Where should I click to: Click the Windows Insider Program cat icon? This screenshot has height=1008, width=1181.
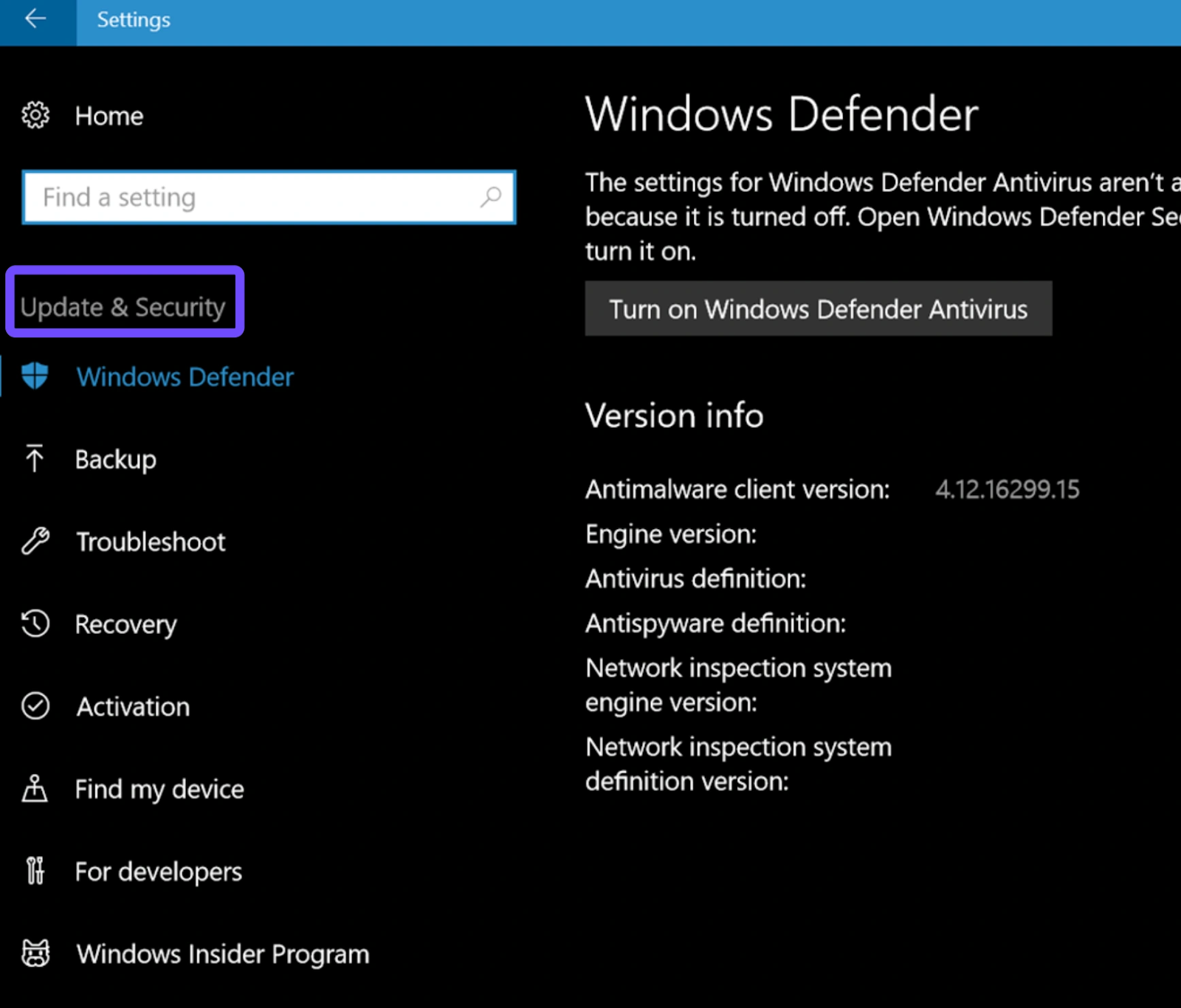[x=35, y=953]
